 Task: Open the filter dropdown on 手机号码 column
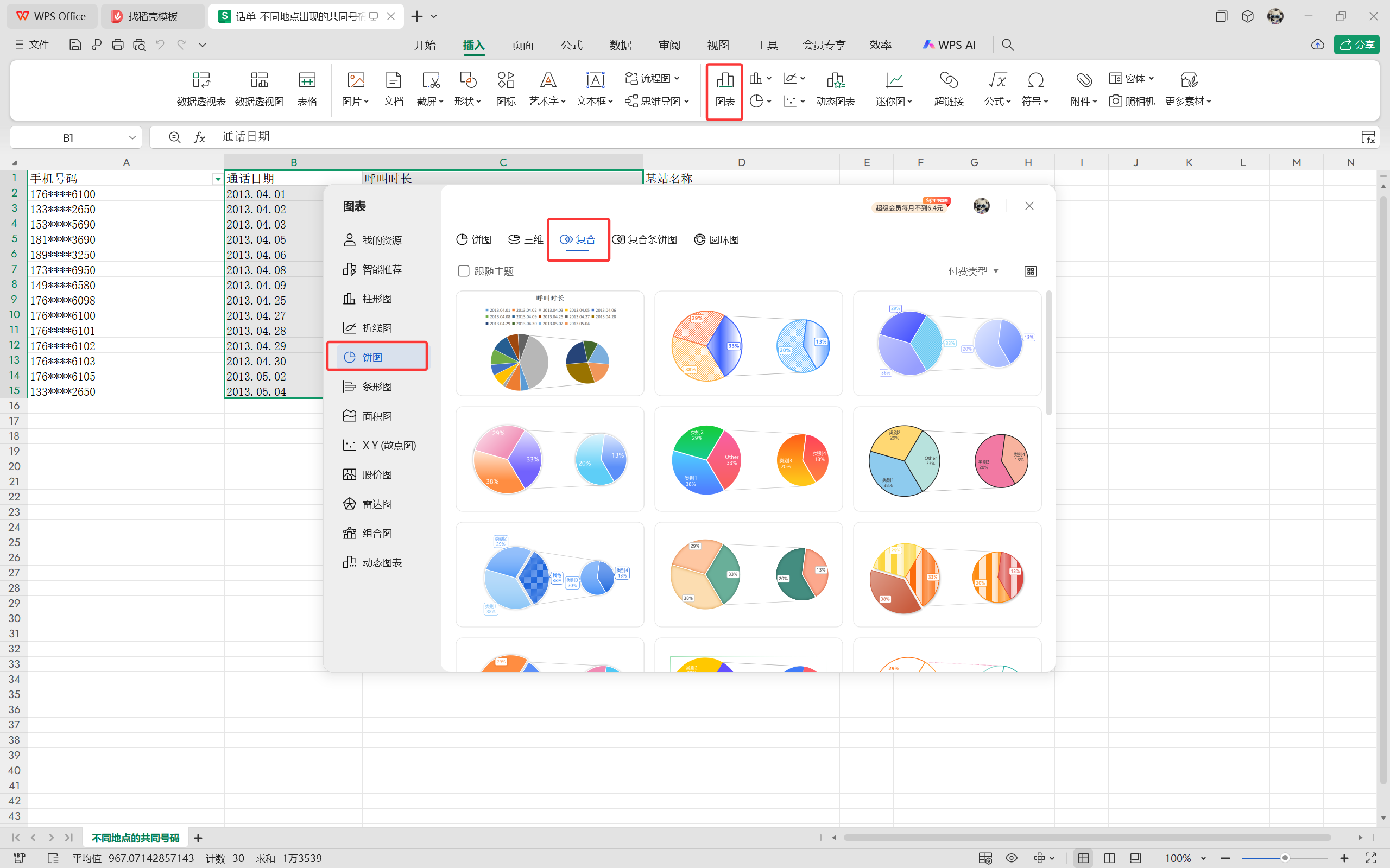coord(218,179)
